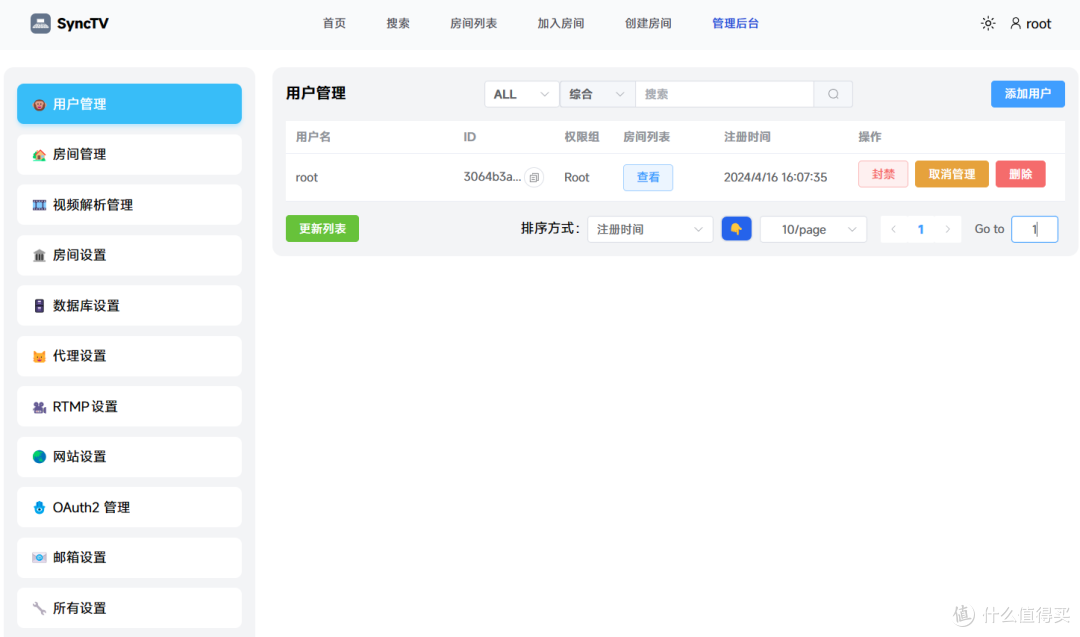
Task: Click the SyncTV logo
Action: click(x=68, y=22)
